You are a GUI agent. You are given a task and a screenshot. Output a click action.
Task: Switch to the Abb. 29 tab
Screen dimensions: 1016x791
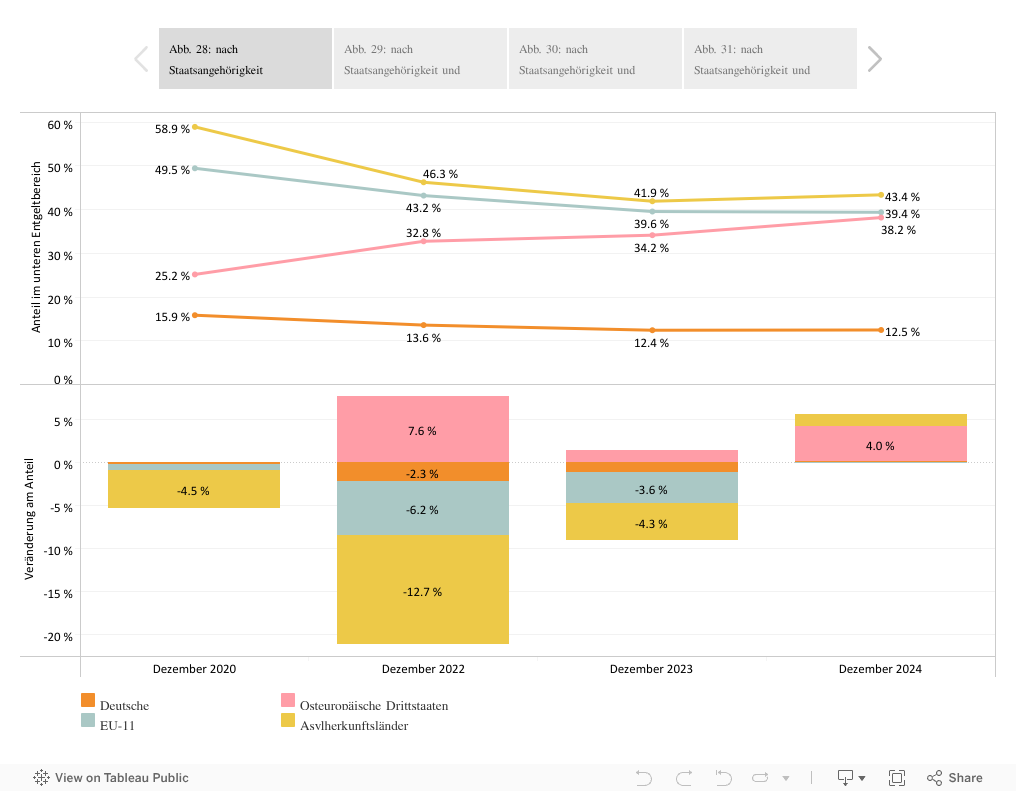click(420, 59)
